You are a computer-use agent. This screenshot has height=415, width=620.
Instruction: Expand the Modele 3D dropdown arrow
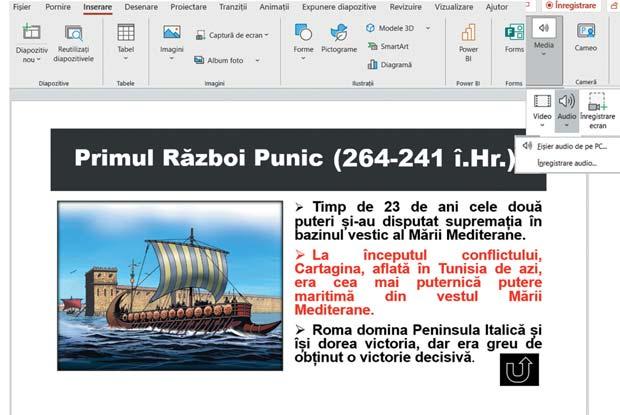click(x=428, y=28)
